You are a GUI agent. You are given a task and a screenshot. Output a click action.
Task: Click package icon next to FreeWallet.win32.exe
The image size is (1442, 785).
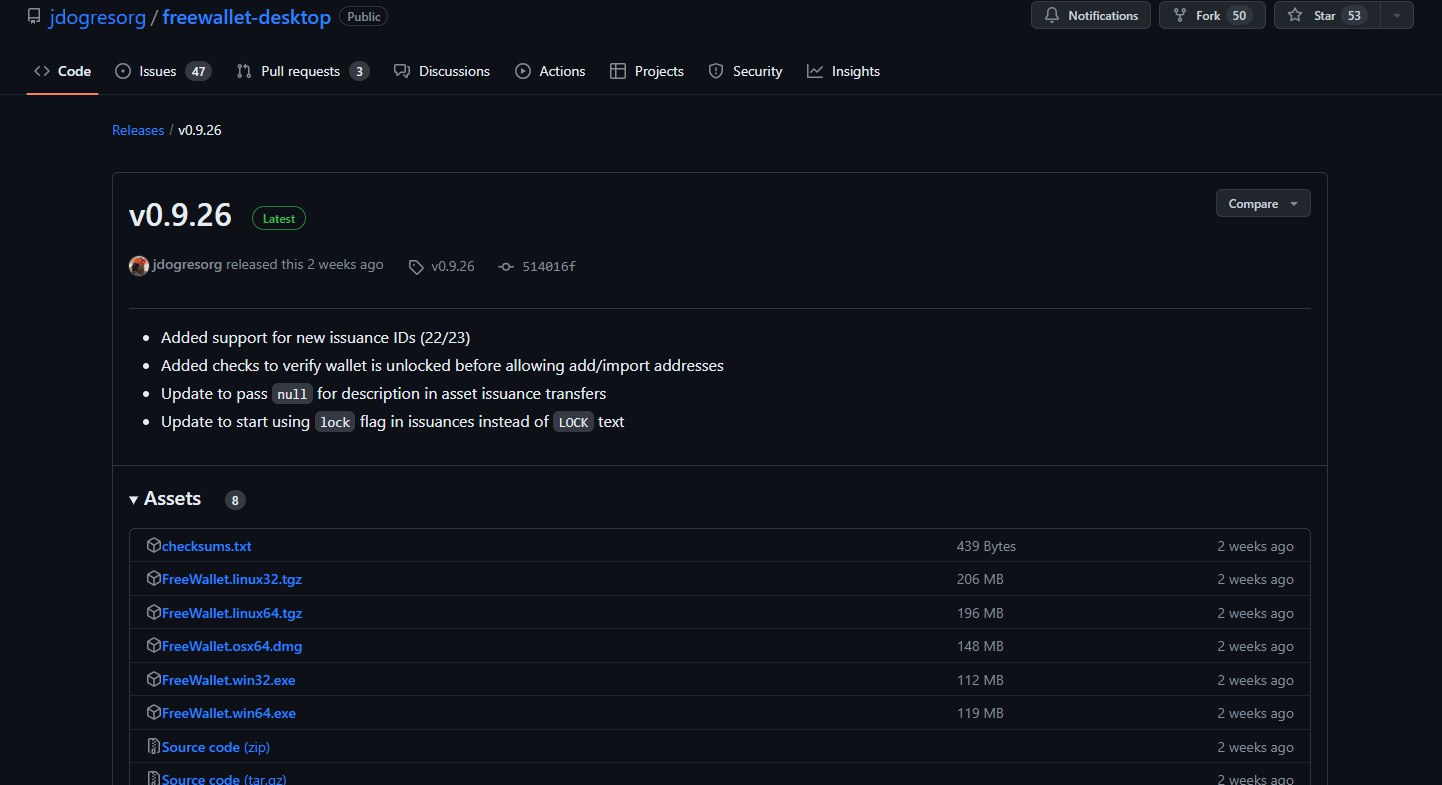tap(154, 679)
